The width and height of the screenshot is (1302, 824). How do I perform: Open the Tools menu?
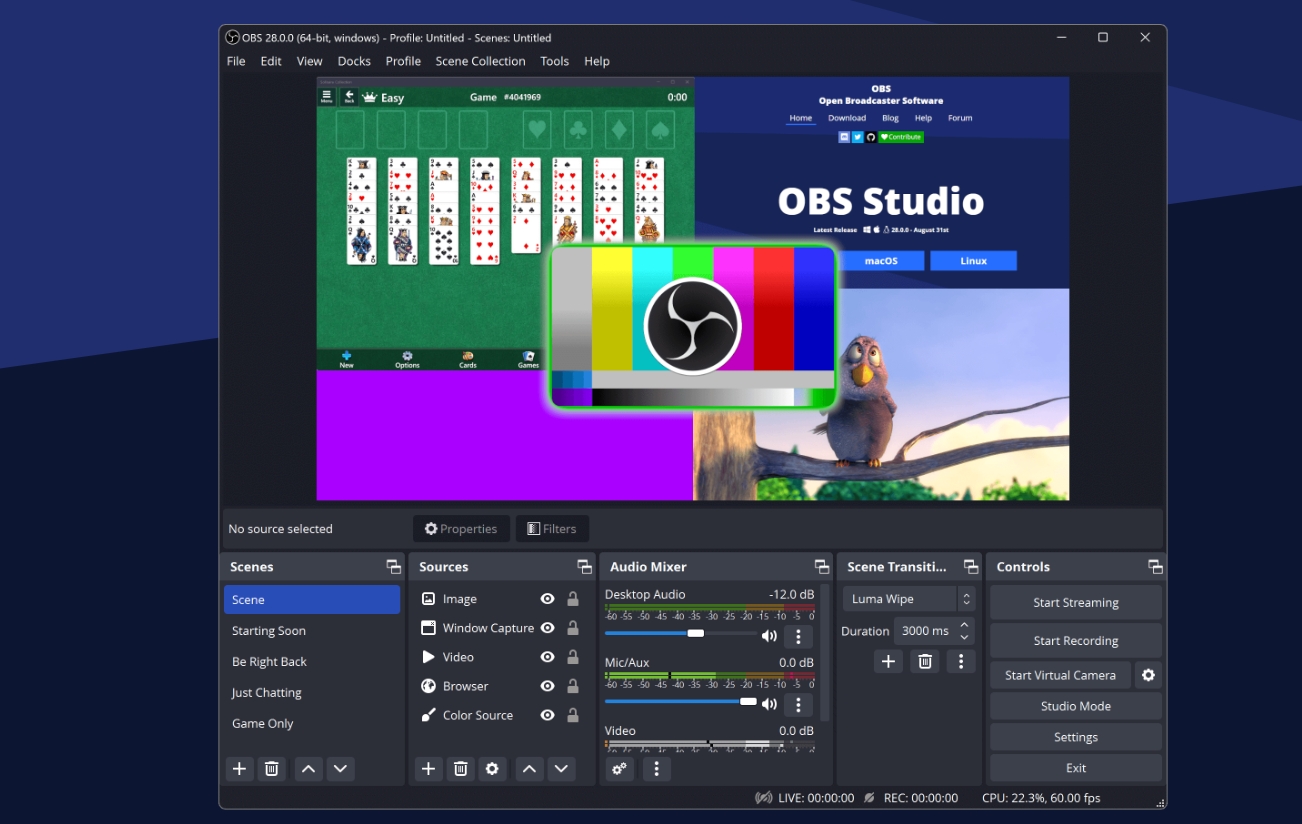555,61
